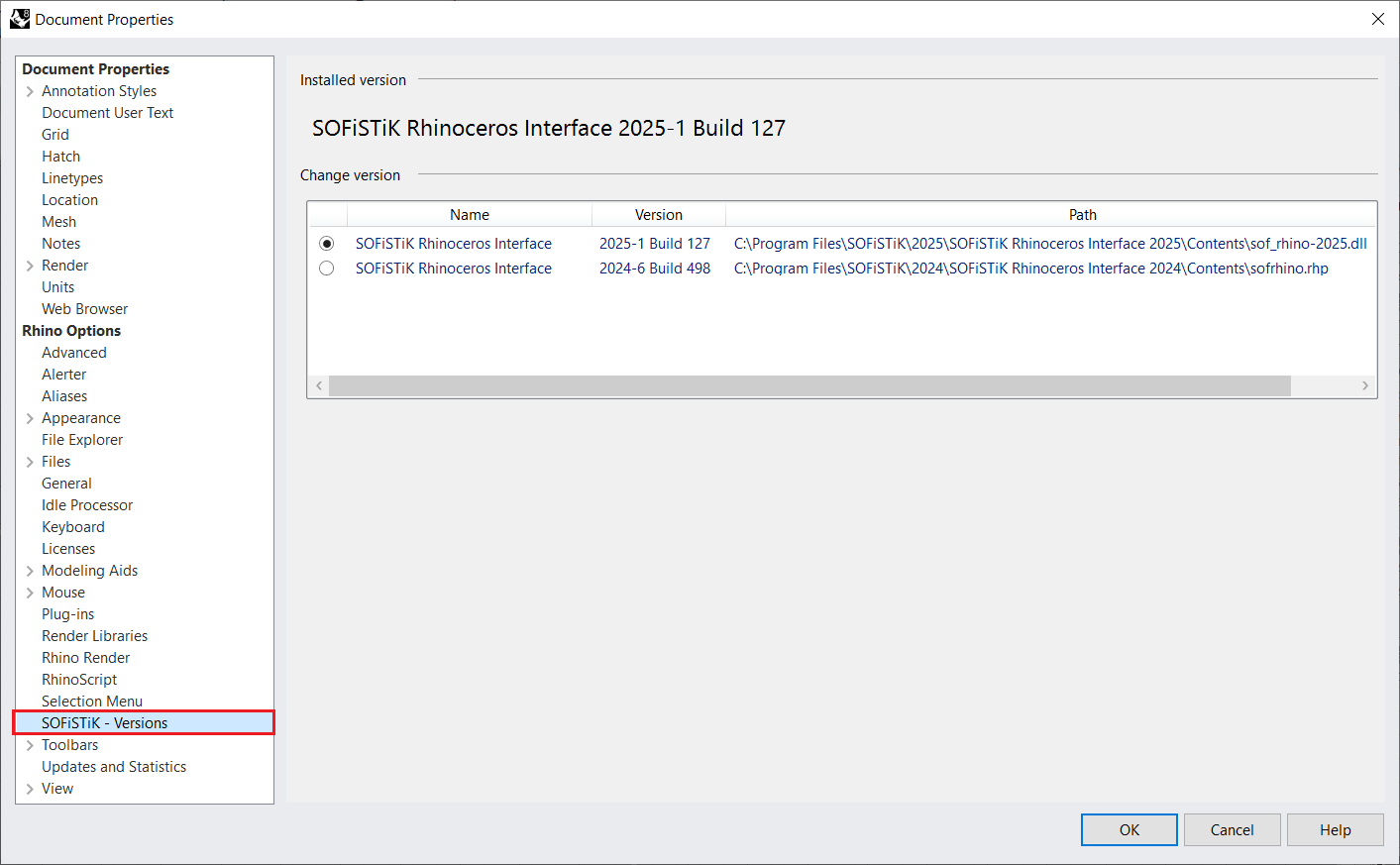Select Files in the options tree

[56, 462]
